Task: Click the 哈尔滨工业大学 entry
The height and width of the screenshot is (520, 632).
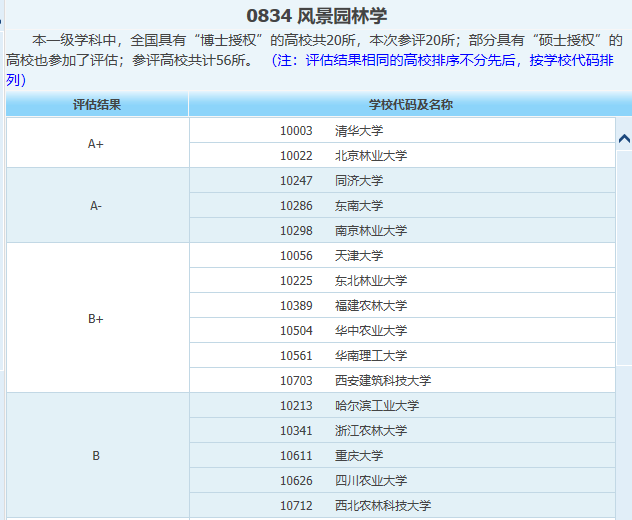Action: coord(377,406)
